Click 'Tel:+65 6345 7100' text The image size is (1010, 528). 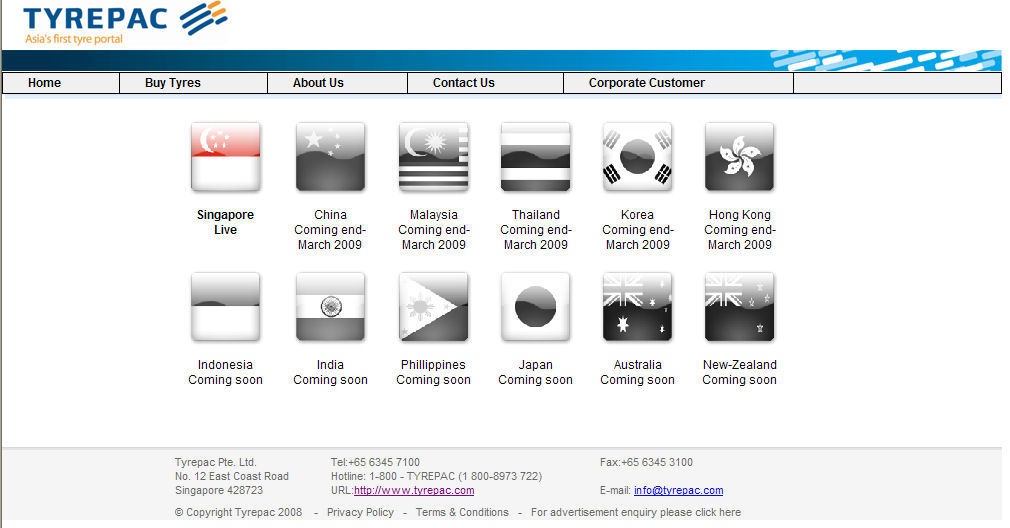pos(375,462)
